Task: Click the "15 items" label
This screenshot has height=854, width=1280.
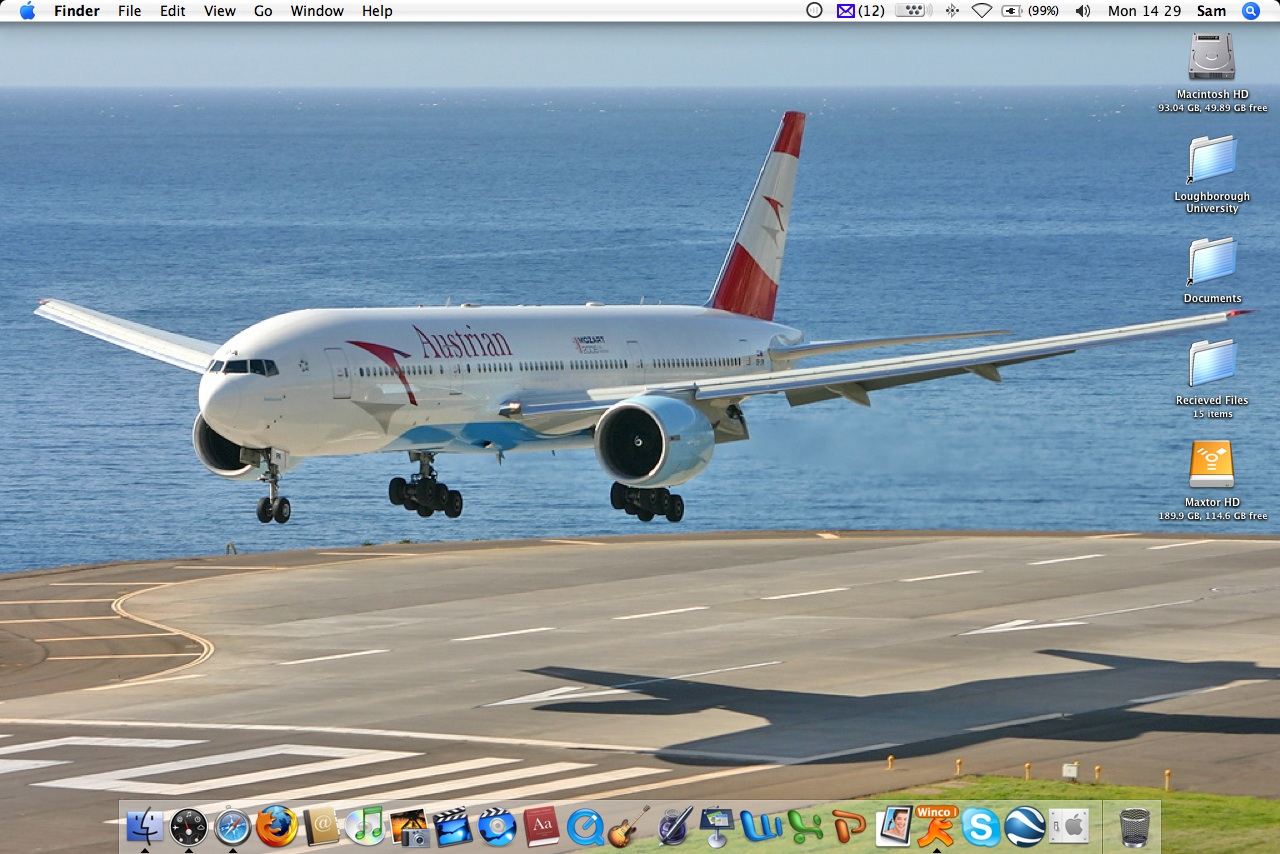Action: click(1212, 414)
